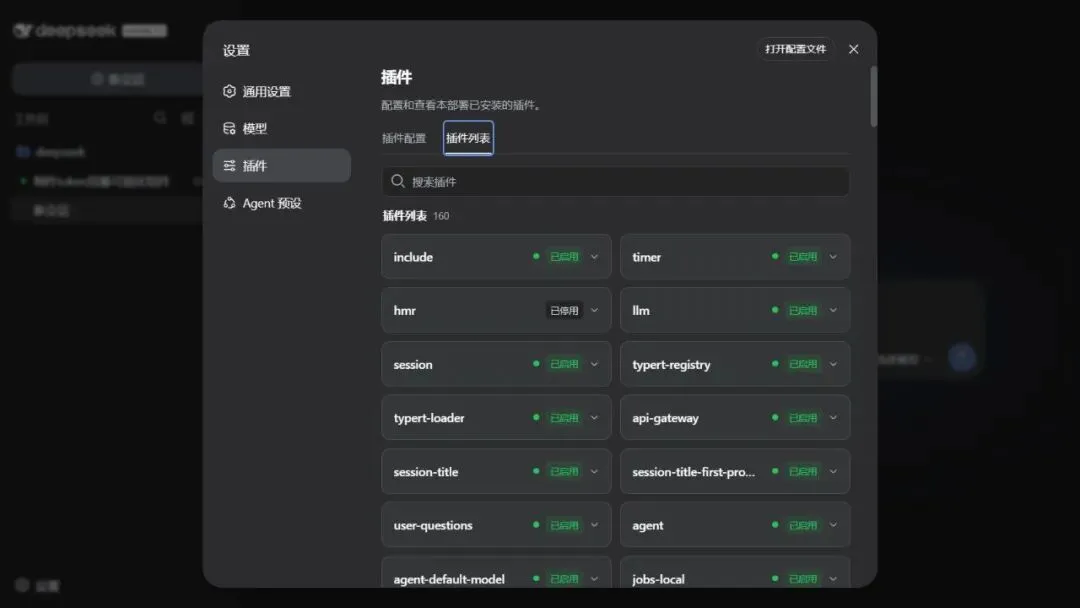Expand the session-title plugin chevron
The height and width of the screenshot is (608, 1080).
[x=594, y=472]
